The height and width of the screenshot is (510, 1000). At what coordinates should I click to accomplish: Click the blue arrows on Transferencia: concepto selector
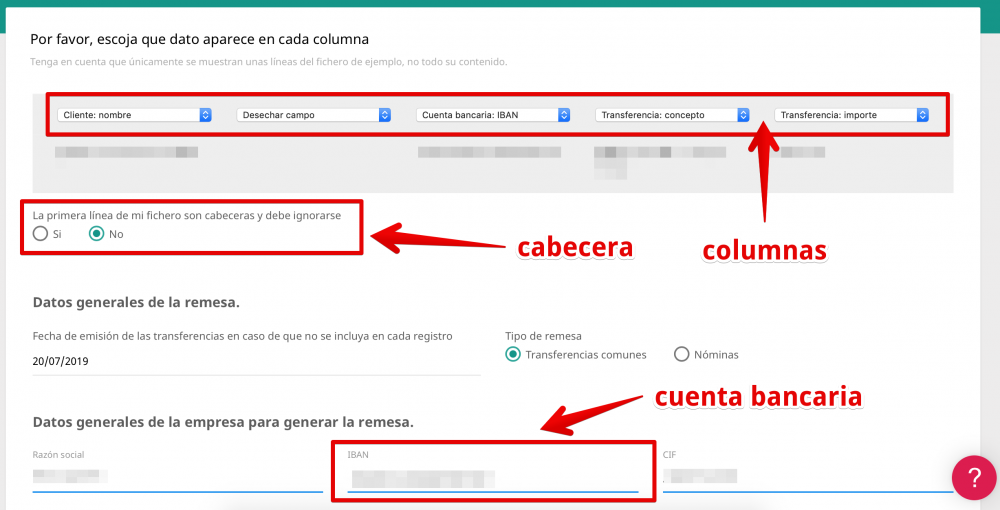point(743,115)
